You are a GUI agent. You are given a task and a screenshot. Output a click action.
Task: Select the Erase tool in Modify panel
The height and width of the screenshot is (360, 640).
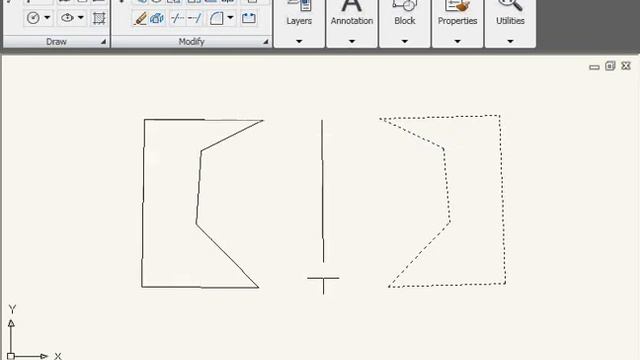coord(140,18)
